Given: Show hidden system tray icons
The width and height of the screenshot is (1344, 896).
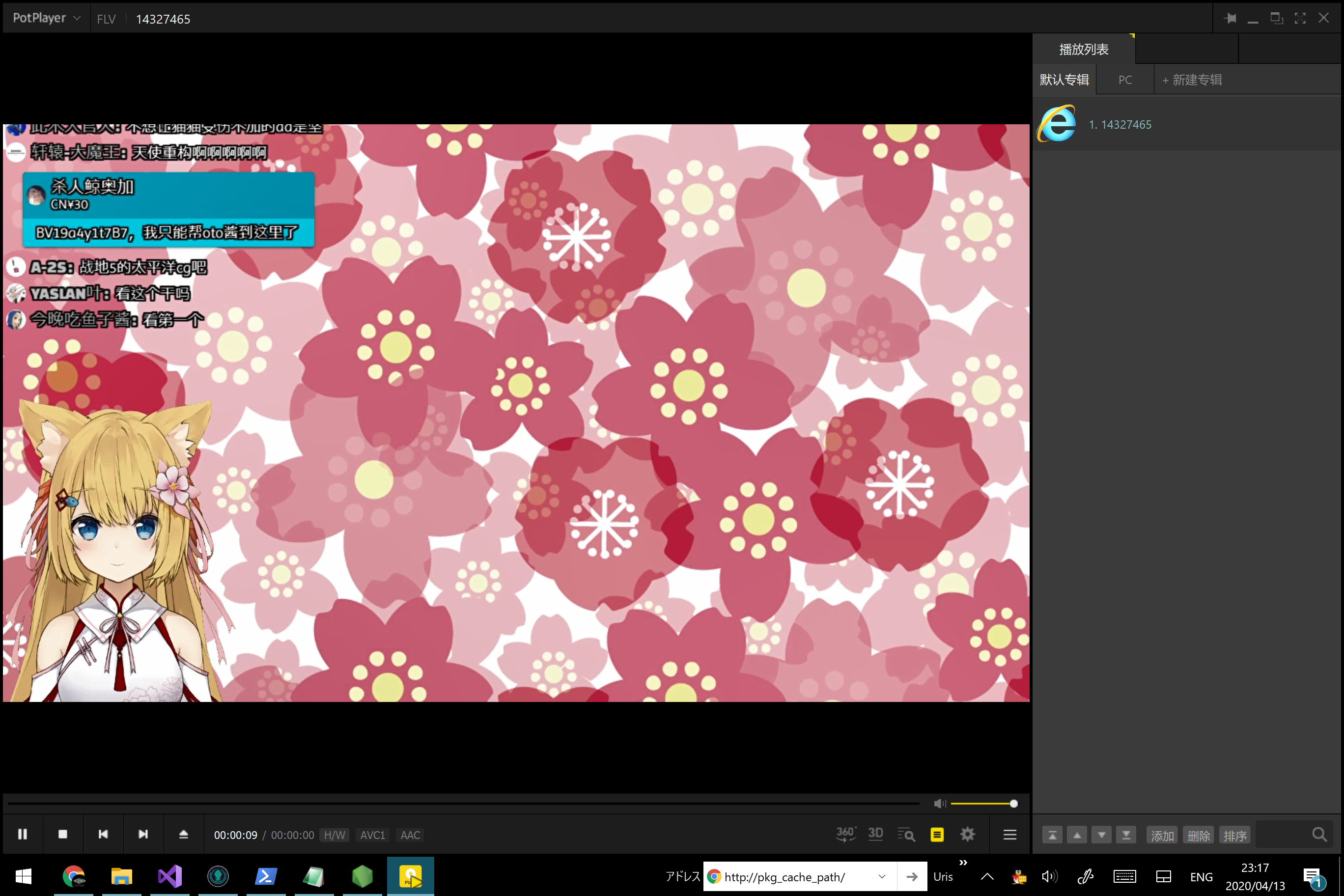Looking at the screenshot, I should [x=987, y=876].
